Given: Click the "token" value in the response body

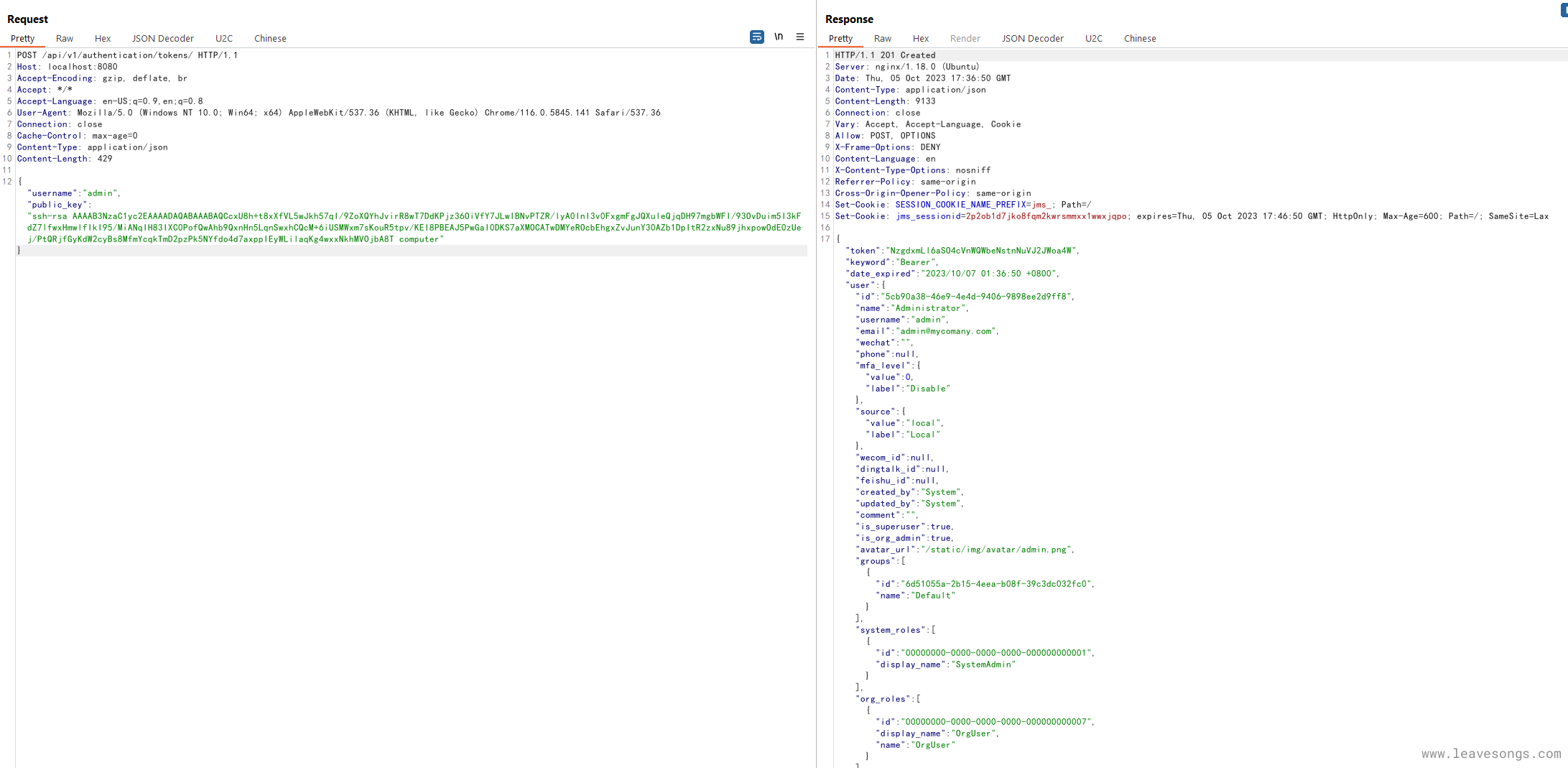Looking at the screenshot, I should tap(980, 251).
